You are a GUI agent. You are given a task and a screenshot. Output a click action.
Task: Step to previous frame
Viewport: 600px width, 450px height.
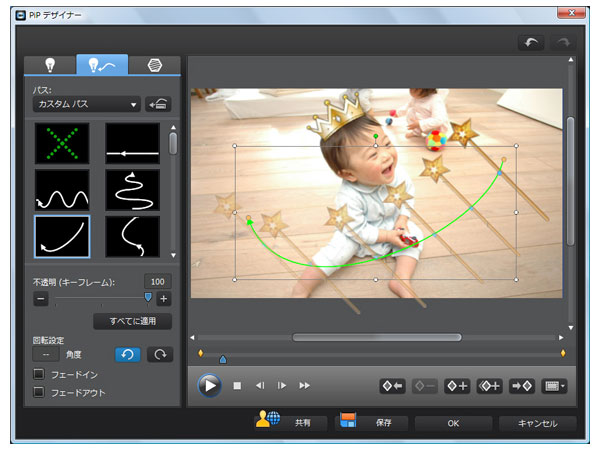(x=260, y=386)
